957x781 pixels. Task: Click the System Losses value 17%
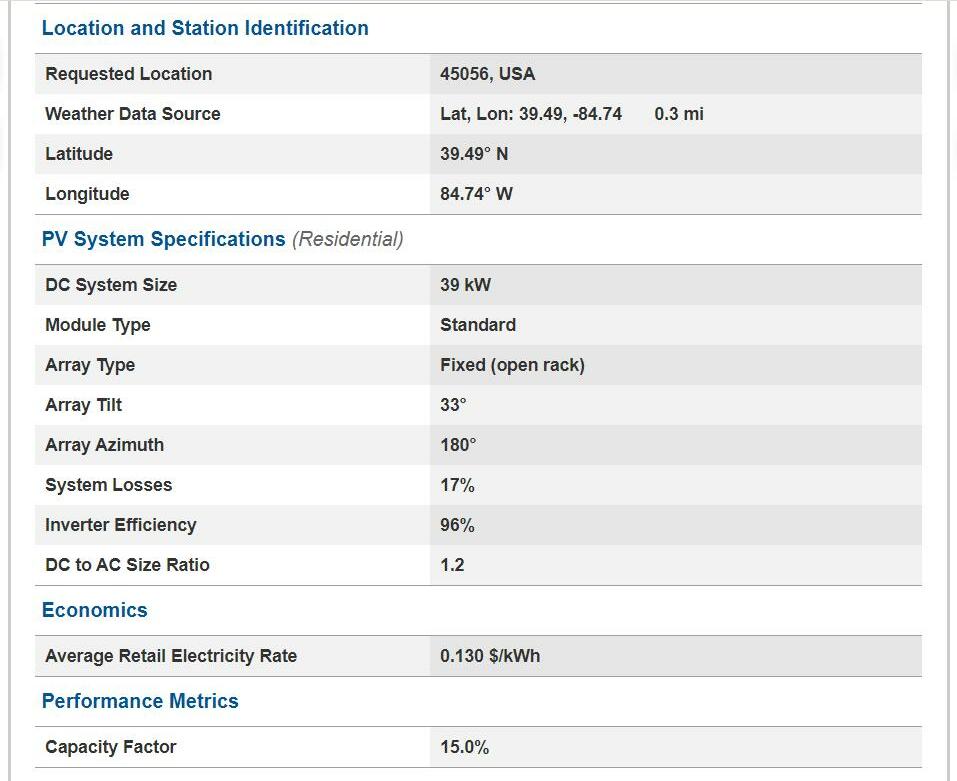pos(457,485)
